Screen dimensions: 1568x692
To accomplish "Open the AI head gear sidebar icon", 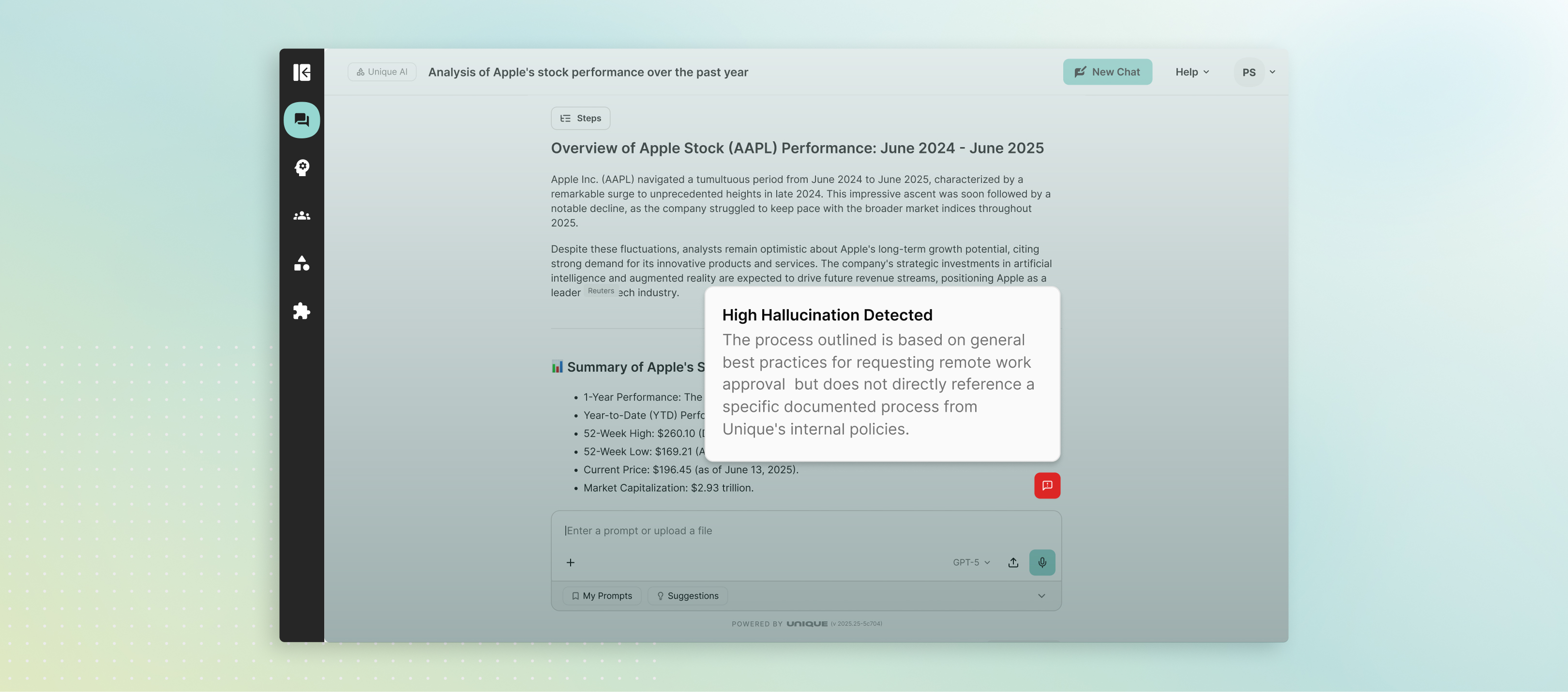I will click(x=302, y=167).
